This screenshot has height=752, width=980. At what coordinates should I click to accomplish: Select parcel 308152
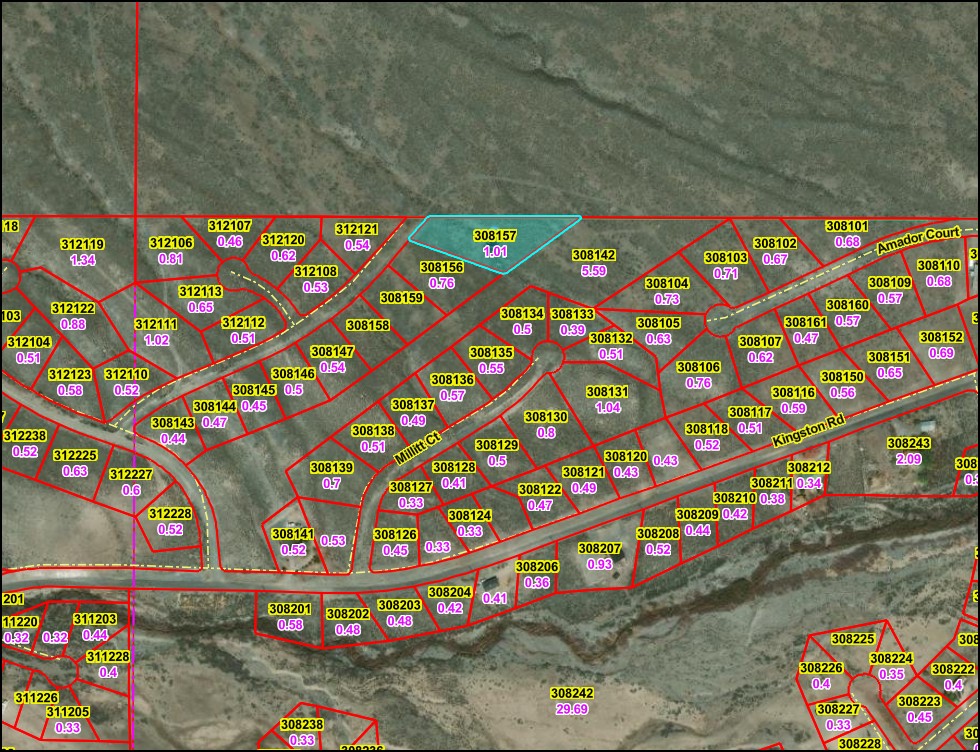(x=941, y=337)
